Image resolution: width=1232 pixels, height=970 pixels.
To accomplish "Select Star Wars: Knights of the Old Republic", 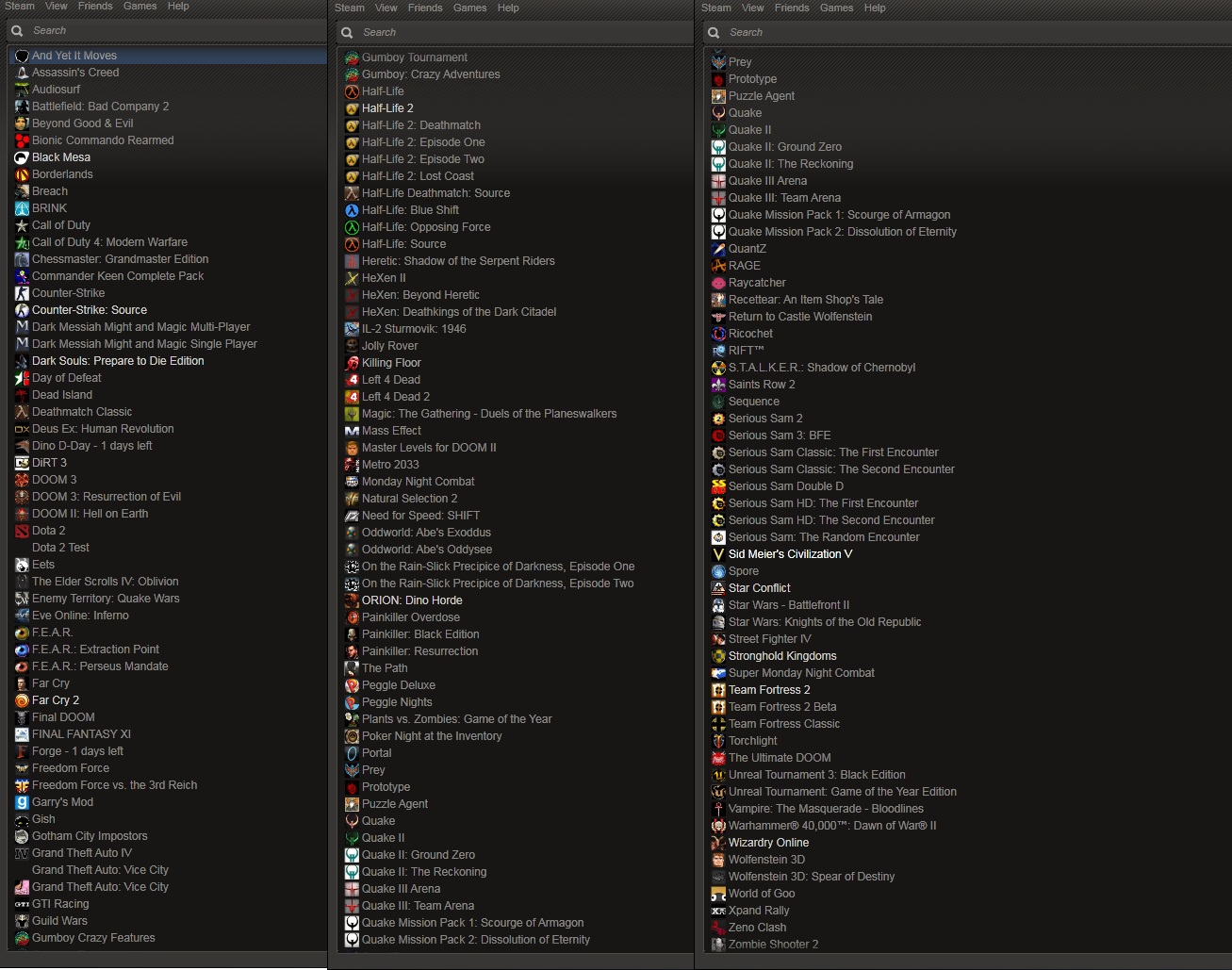I will pyautogui.click(x=825, y=622).
